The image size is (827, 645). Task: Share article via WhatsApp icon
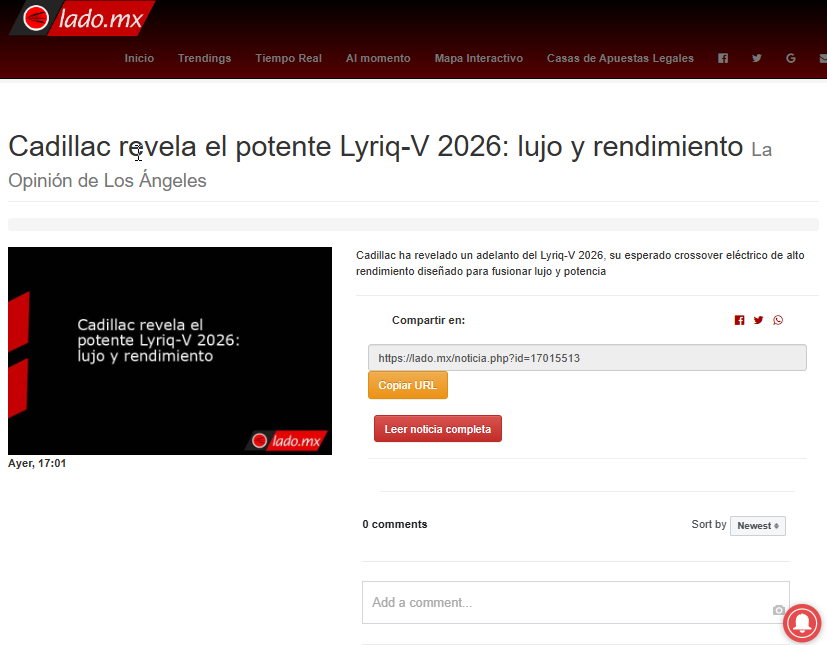pos(777,320)
